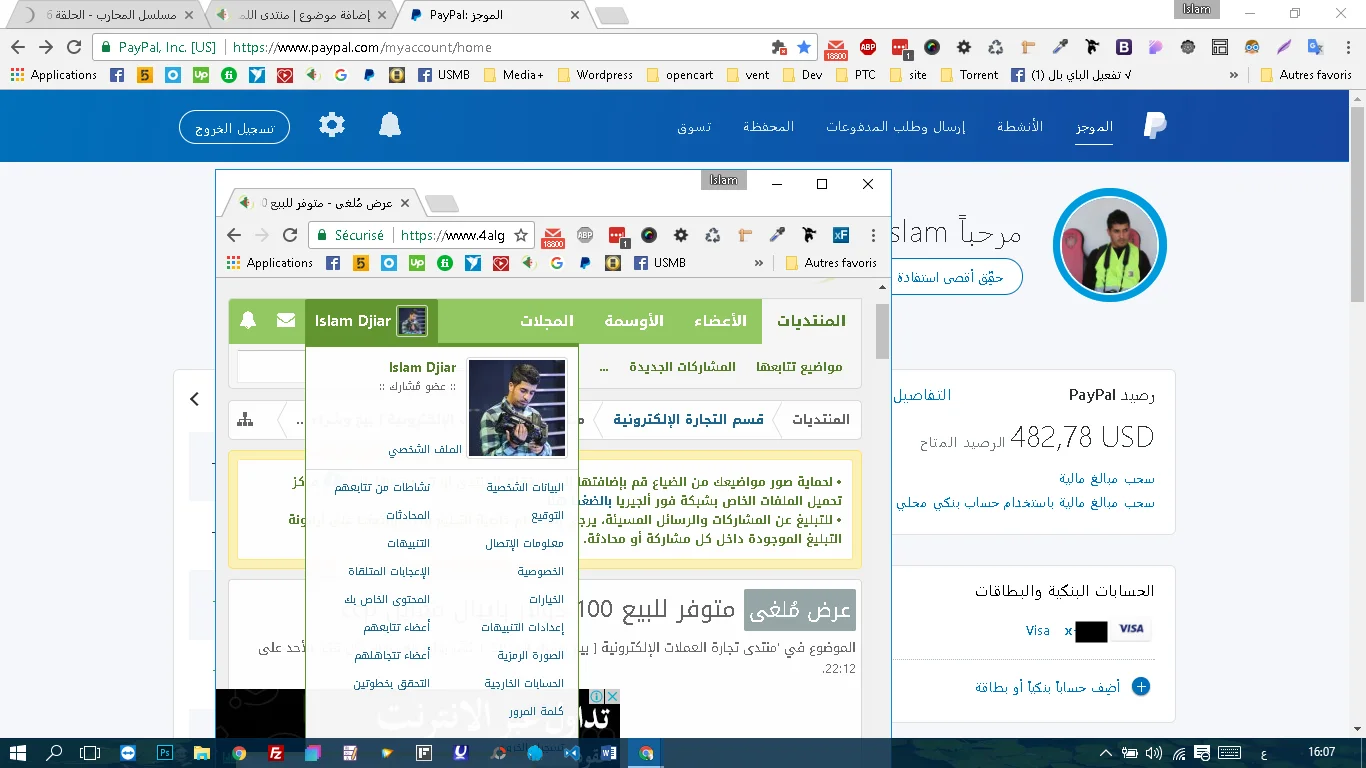Image resolution: width=1366 pixels, height=768 pixels.
Task: Open PayPal balance التفاصيل link
Action: (x=922, y=395)
